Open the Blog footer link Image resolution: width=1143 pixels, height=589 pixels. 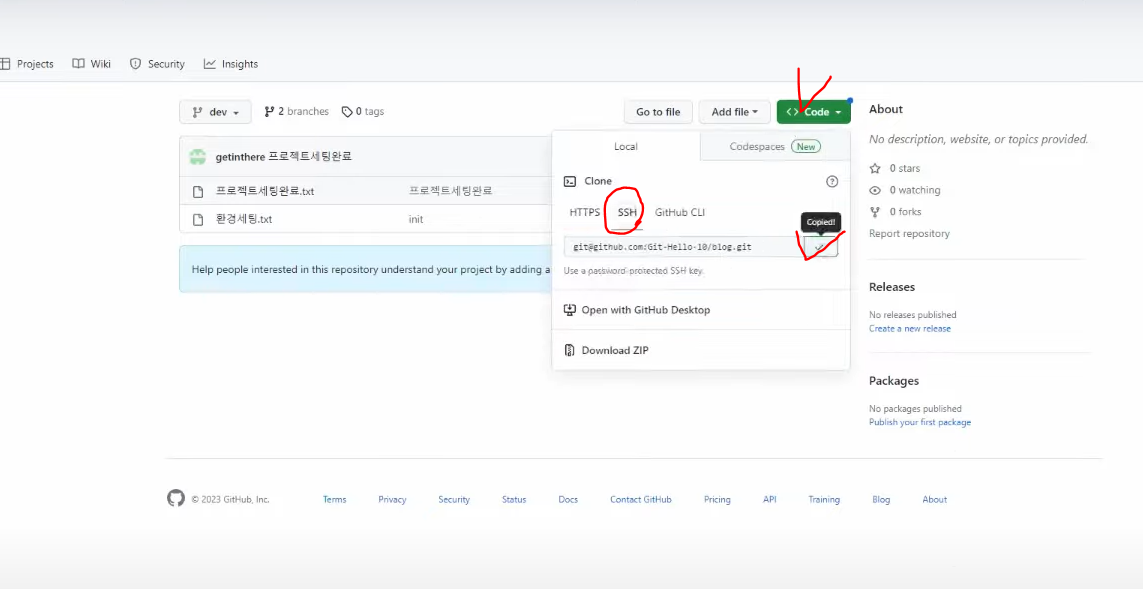pyautogui.click(x=881, y=500)
